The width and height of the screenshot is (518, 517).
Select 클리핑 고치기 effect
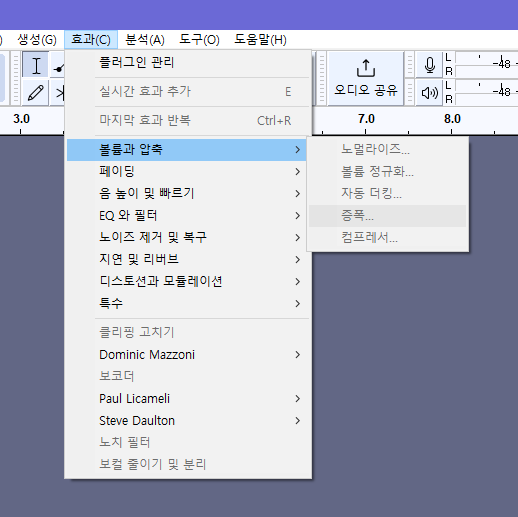pos(187,333)
